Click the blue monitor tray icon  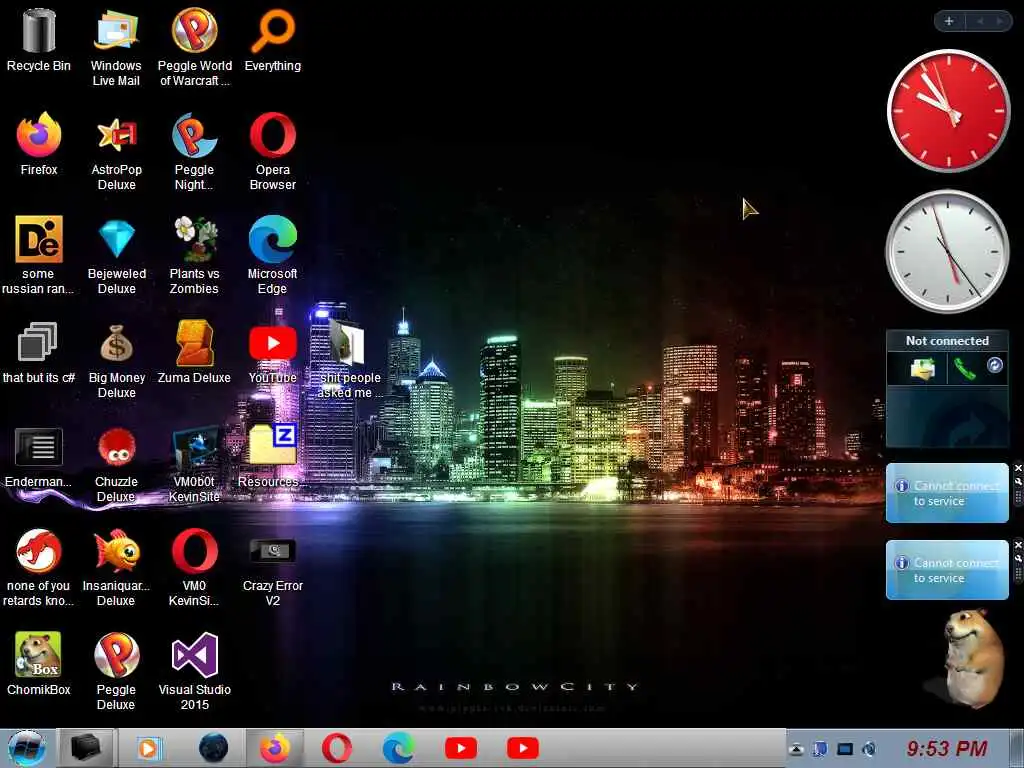[x=845, y=749]
